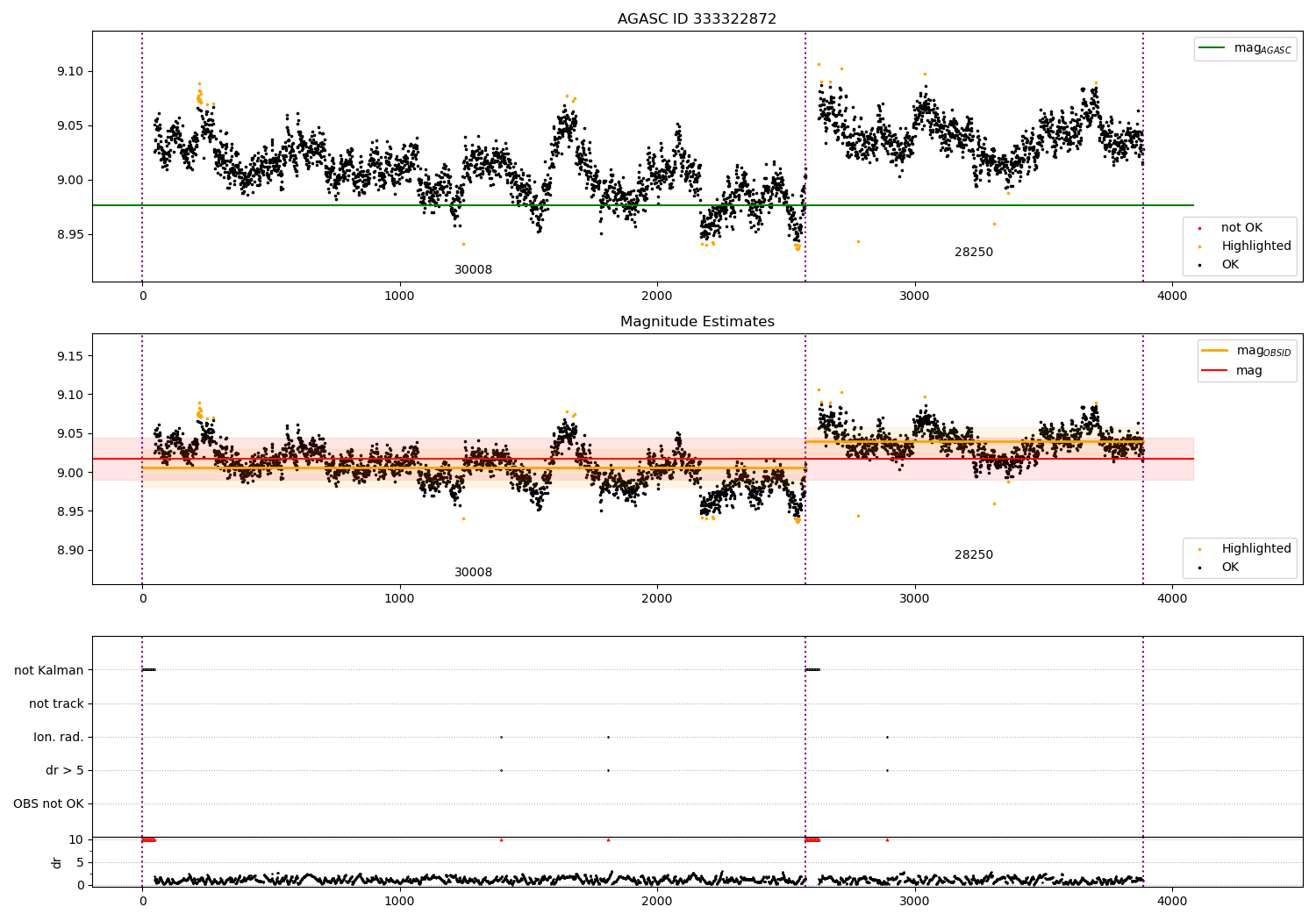Click the 8.95 y-tick in top plot
1316x921 pixels.
coord(68,234)
